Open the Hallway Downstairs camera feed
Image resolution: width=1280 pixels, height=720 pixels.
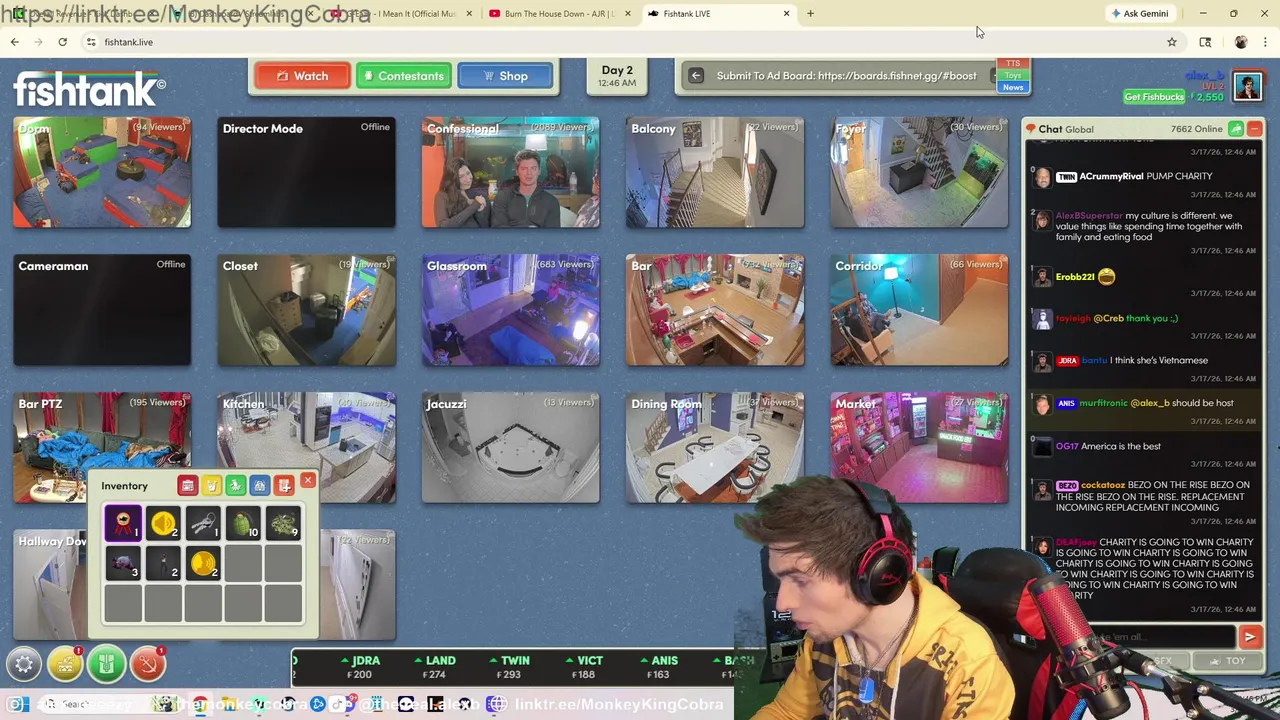(x=50, y=585)
